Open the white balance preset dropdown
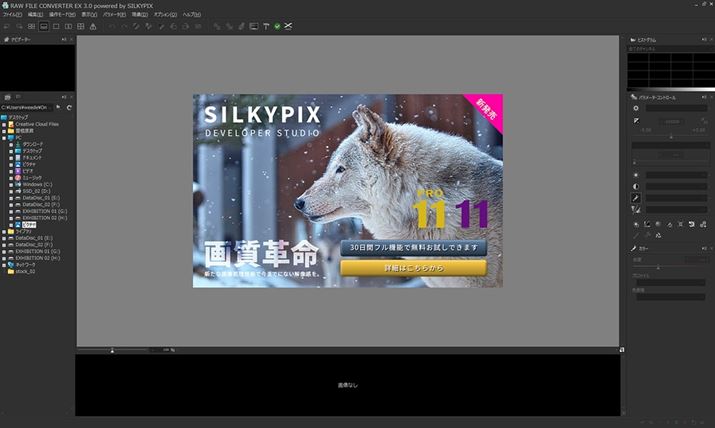Image resolution: width=715 pixels, height=428 pixels. click(x=676, y=108)
